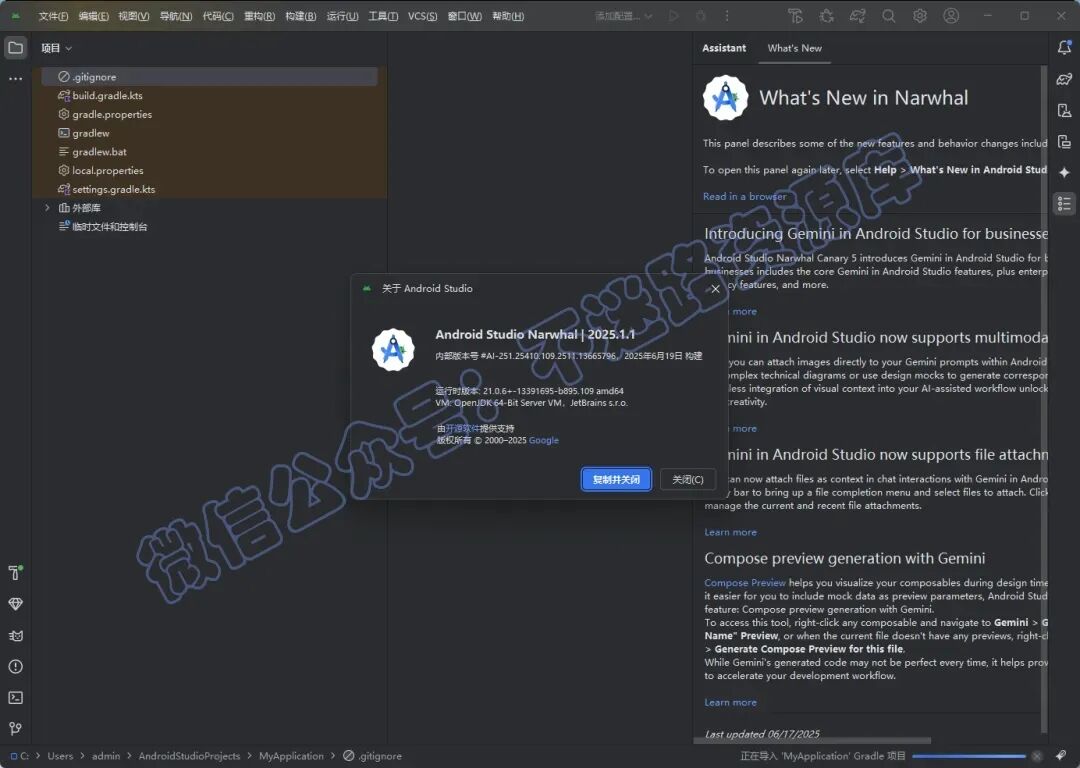Open the 帮助(H) menu
Screen dimensions: 1080x768
(508, 16)
